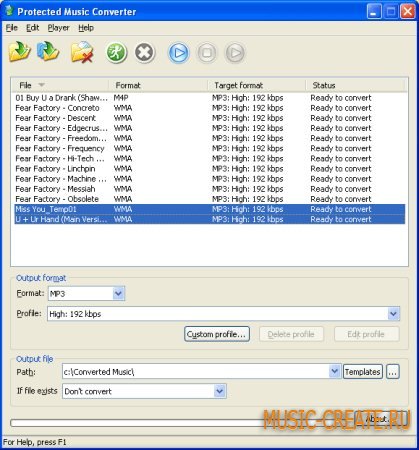Select Fear Factory - Concreto row
The height and width of the screenshot is (450, 419).
[210, 108]
